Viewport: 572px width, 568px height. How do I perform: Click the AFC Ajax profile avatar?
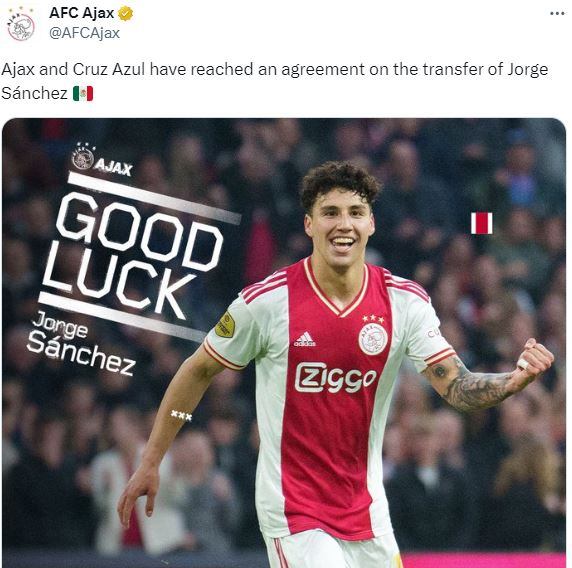[21, 26]
